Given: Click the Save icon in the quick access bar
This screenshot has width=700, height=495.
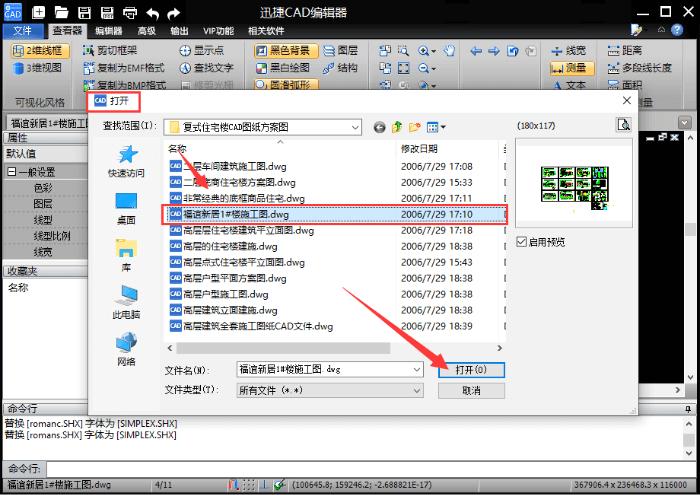Looking at the screenshot, I should point(84,12).
